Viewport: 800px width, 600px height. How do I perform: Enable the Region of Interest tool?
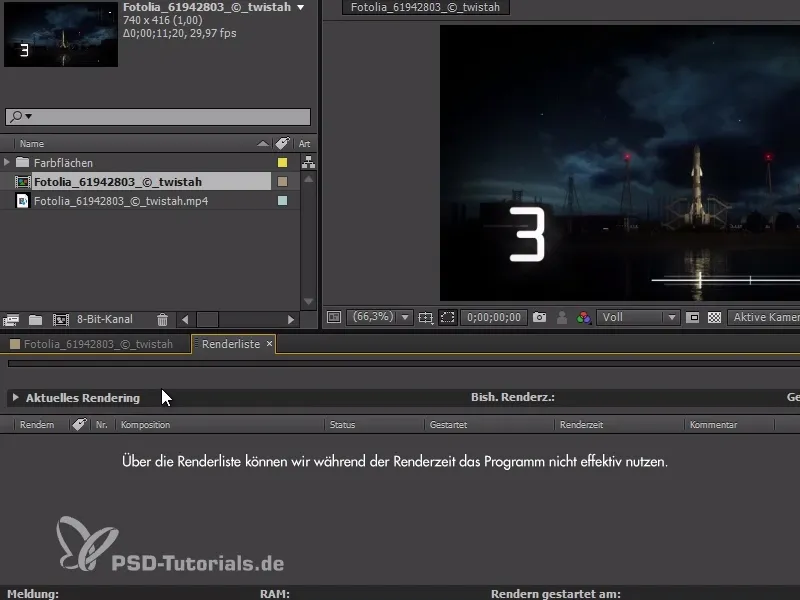tap(447, 317)
